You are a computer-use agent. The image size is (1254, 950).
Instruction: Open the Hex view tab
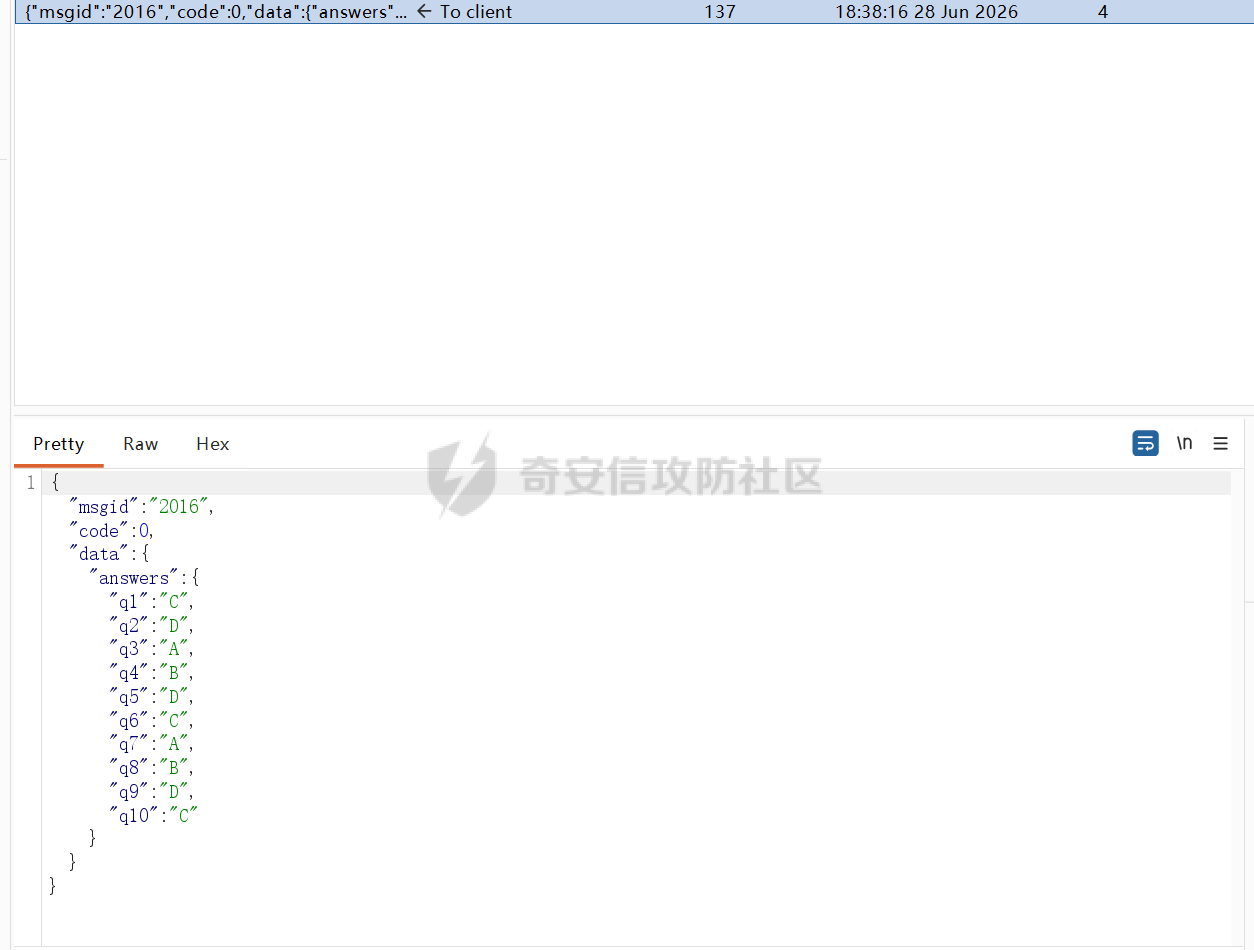click(213, 444)
